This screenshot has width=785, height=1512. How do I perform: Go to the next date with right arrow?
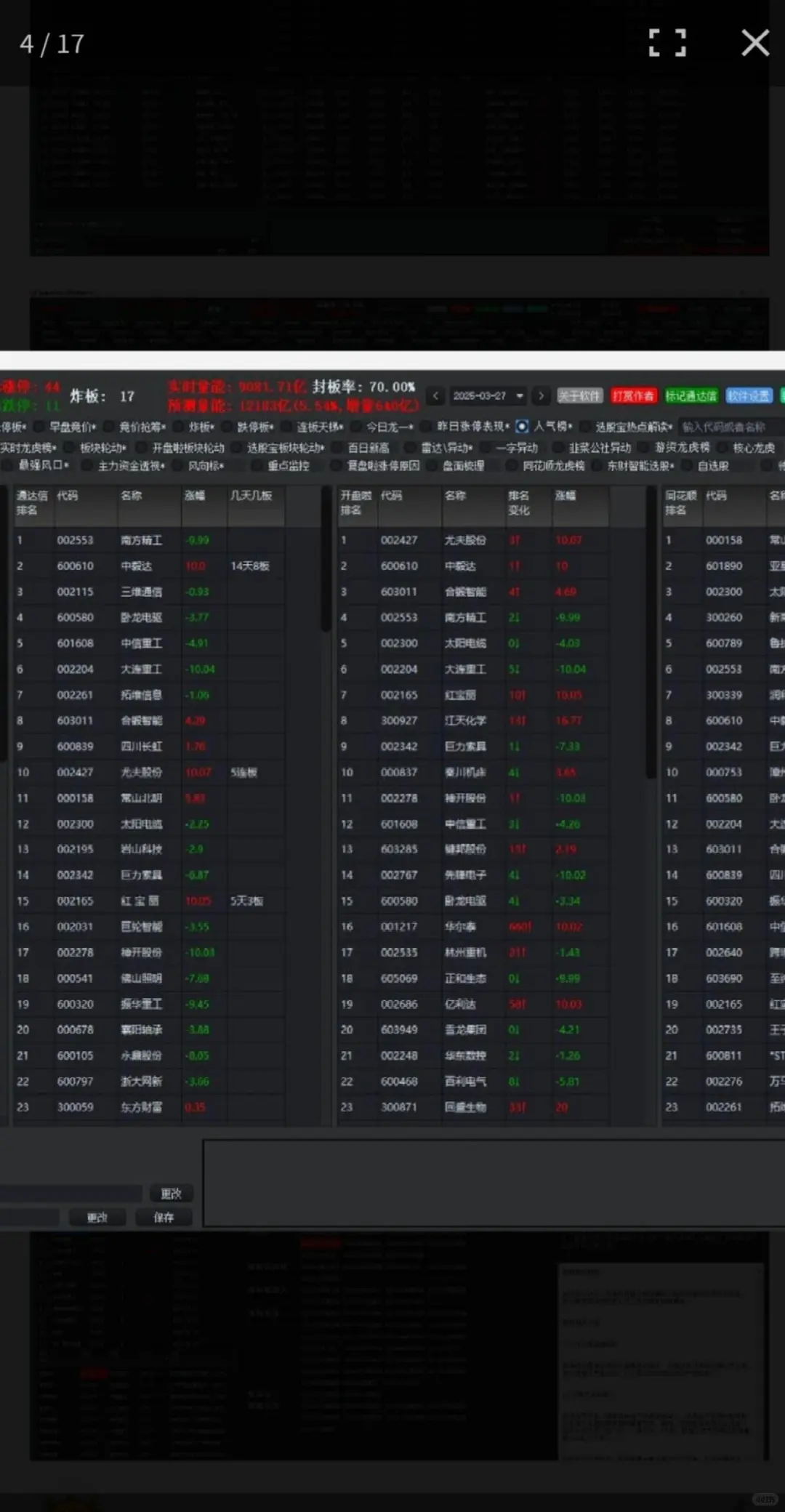coord(541,396)
